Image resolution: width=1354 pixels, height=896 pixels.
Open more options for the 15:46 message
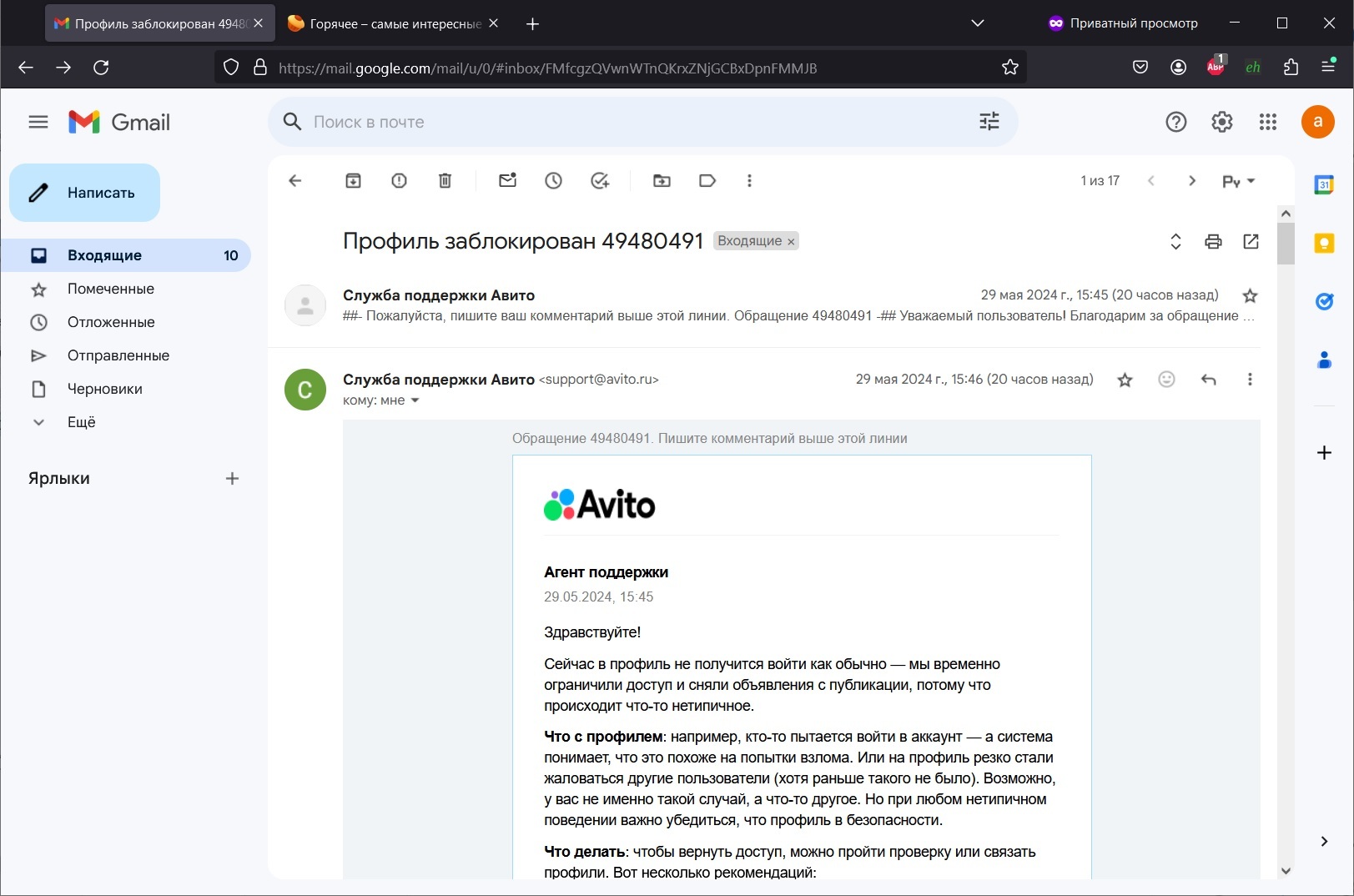point(1250,380)
